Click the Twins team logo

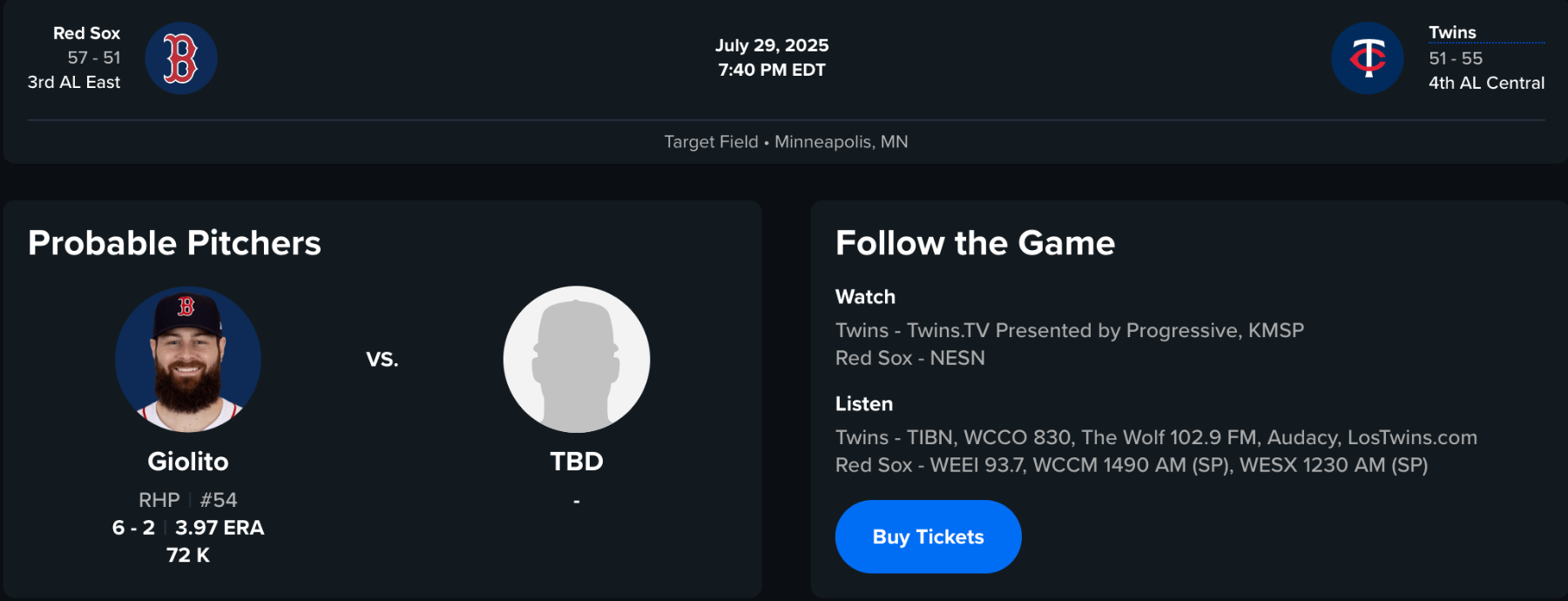(1367, 58)
